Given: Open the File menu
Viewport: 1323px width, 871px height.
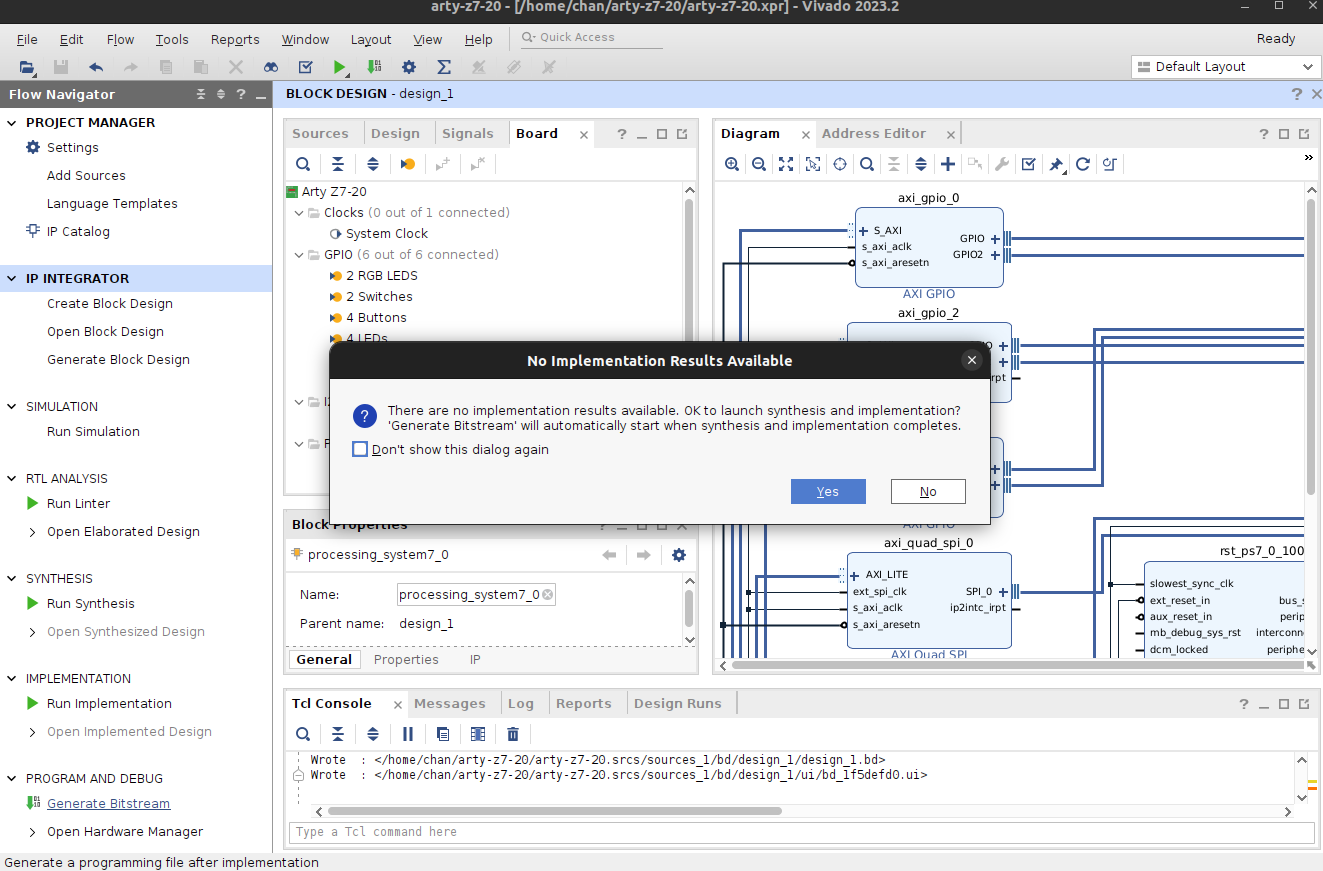Looking at the screenshot, I should [x=27, y=40].
